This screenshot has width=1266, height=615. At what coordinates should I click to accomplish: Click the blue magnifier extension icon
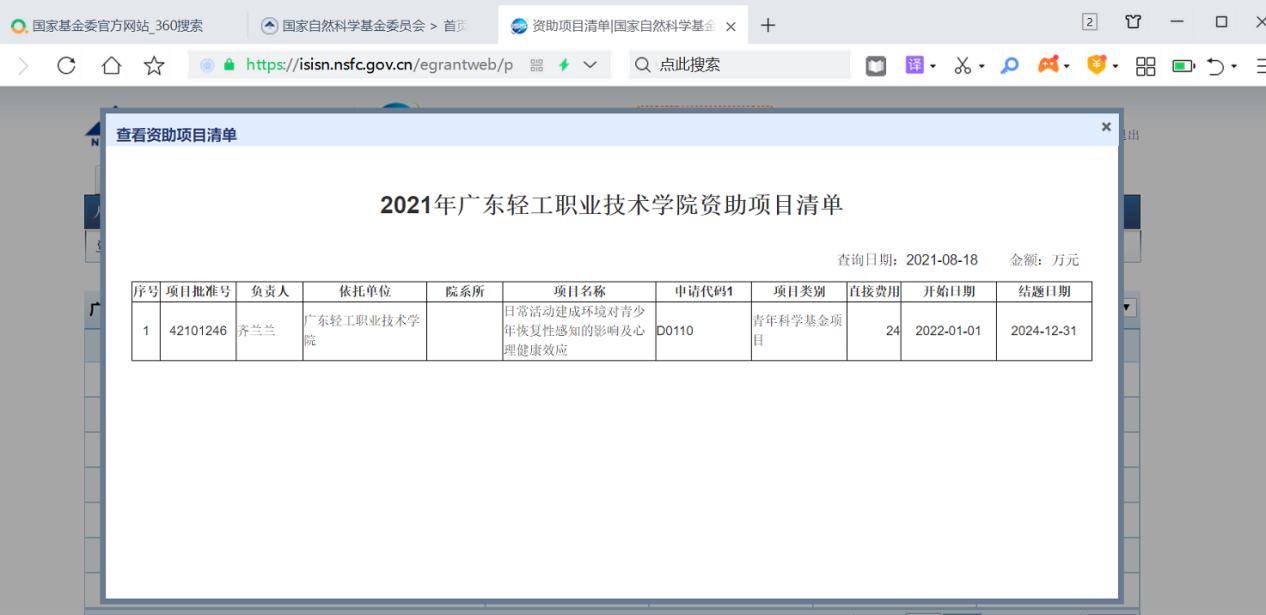coord(1010,66)
